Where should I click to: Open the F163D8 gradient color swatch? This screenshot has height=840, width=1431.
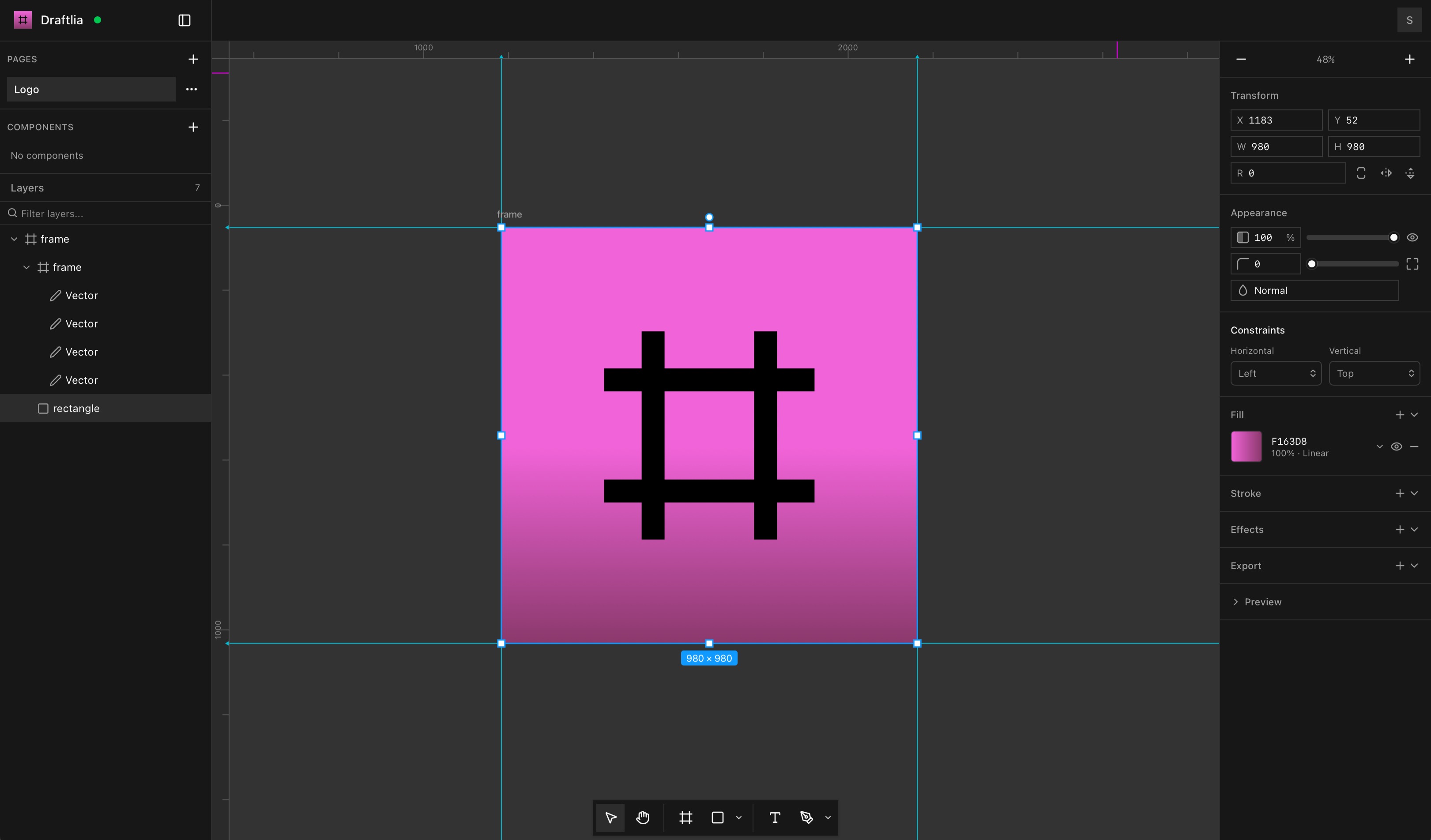pyautogui.click(x=1246, y=446)
